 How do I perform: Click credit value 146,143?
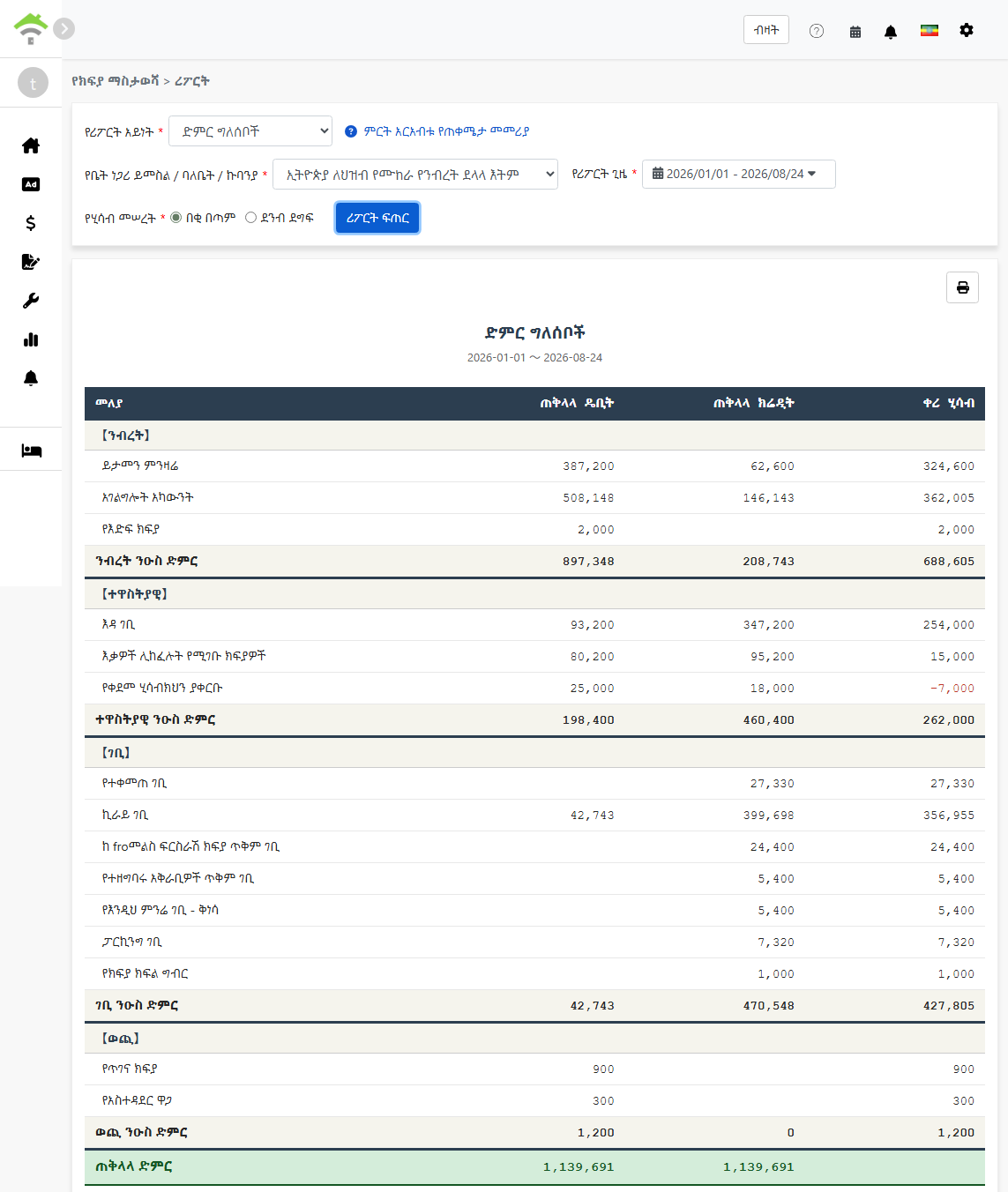click(x=768, y=498)
